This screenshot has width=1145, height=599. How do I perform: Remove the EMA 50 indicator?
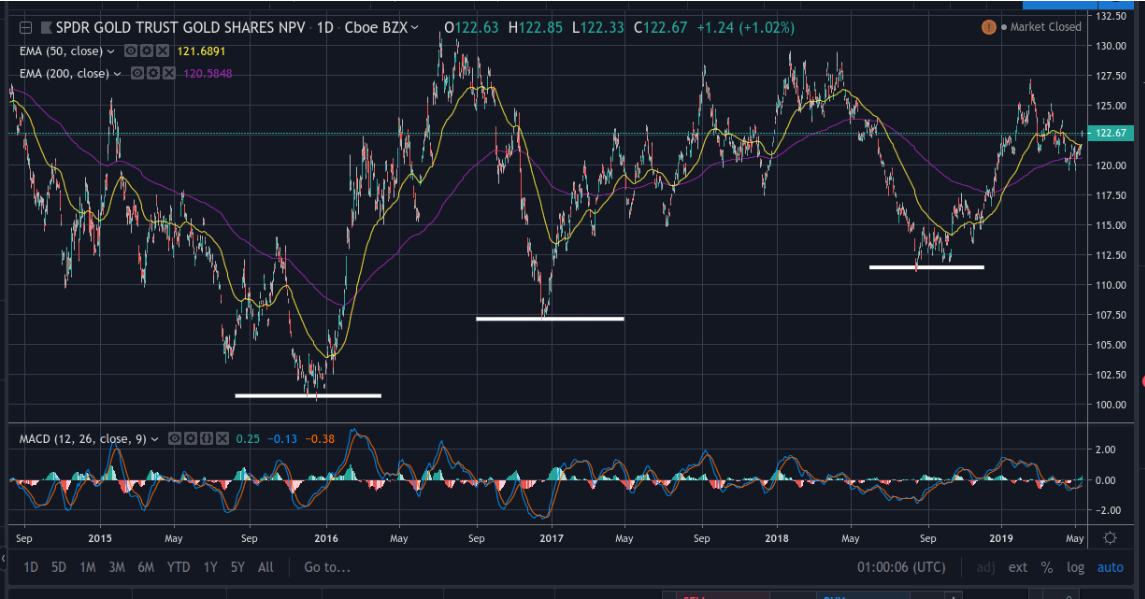(x=161, y=50)
